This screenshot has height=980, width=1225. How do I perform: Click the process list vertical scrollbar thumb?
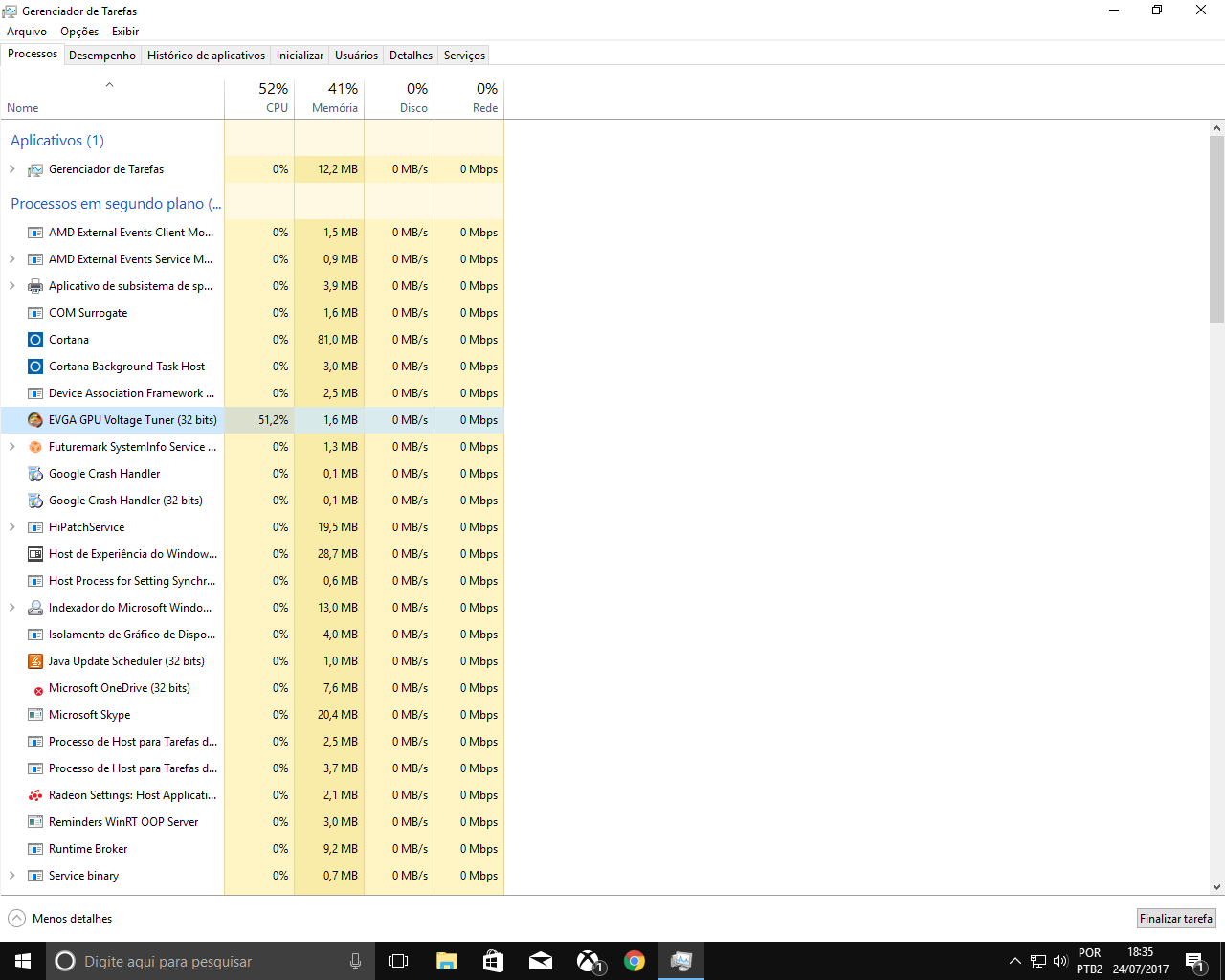click(x=1216, y=229)
